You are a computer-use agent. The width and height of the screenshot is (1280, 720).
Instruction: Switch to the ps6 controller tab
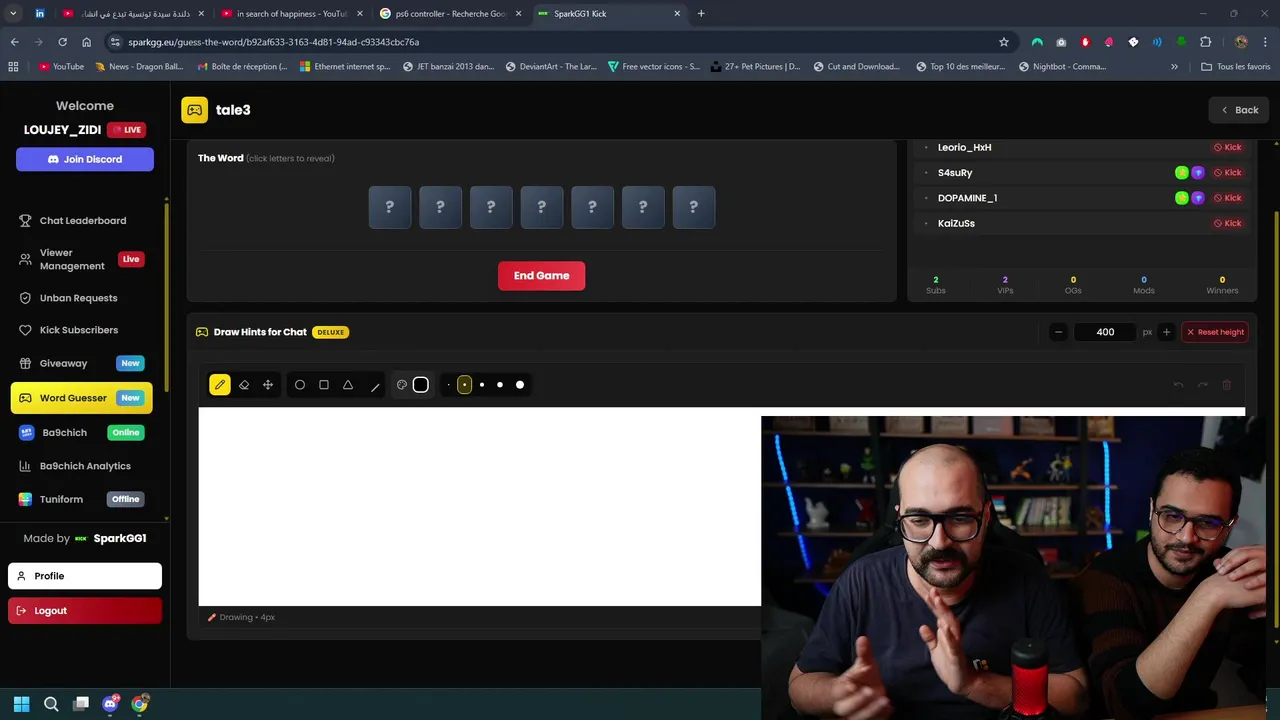coord(450,14)
